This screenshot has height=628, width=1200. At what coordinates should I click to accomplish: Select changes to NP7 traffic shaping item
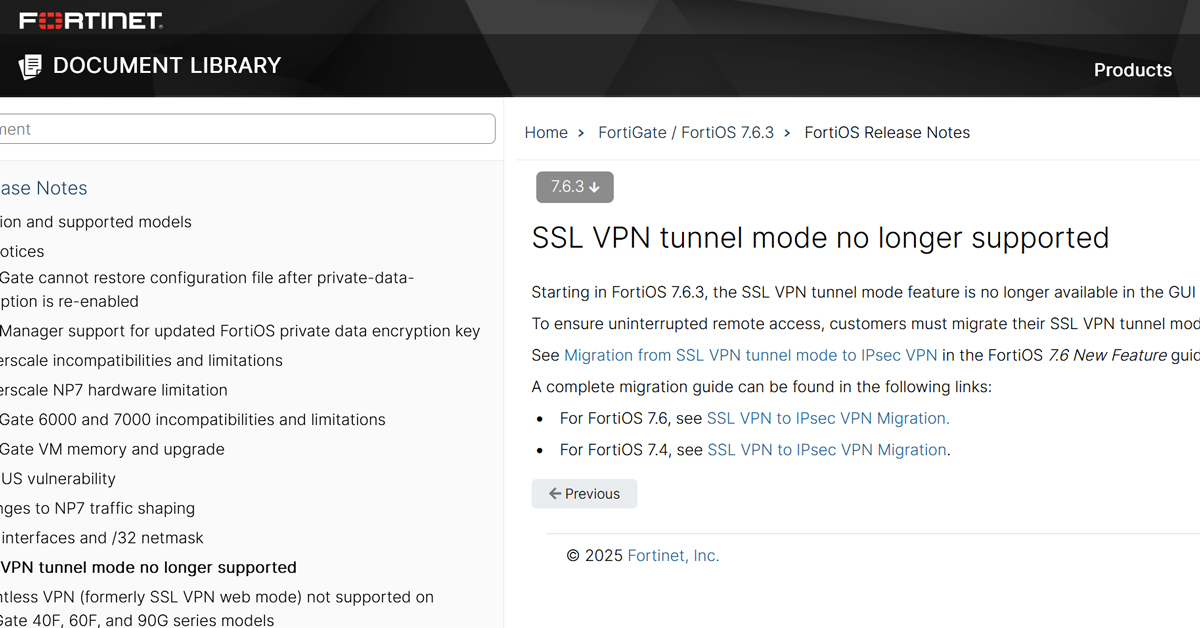point(98,509)
